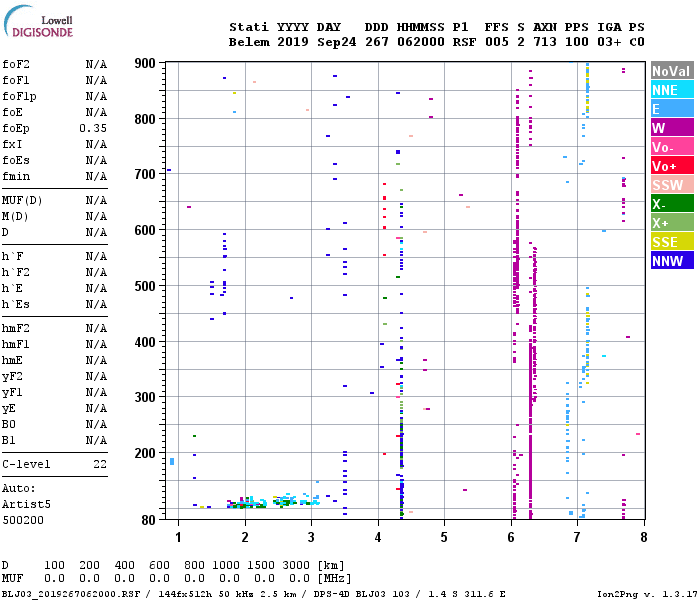Image resolution: width=700 pixels, height=600 pixels.
Task: Click the C-level value 22
Action: (100, 464)
